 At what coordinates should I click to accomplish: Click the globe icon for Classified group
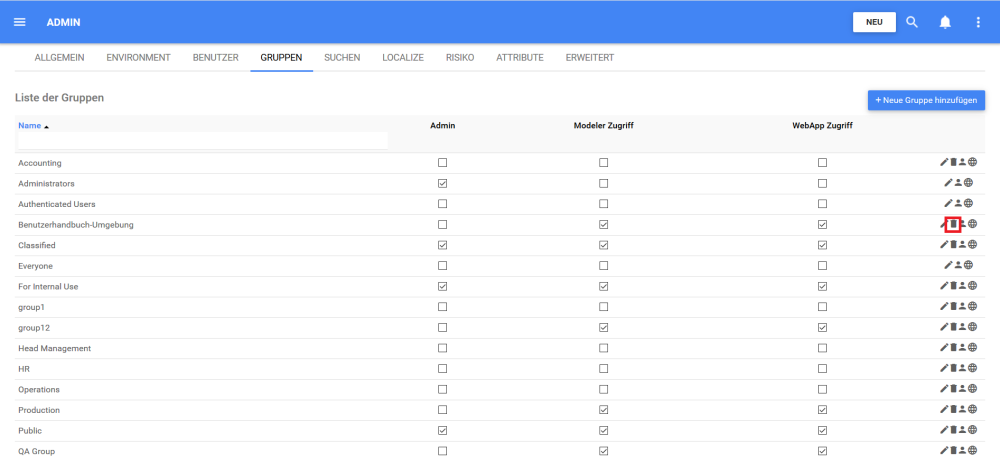[x=971, y=245]
